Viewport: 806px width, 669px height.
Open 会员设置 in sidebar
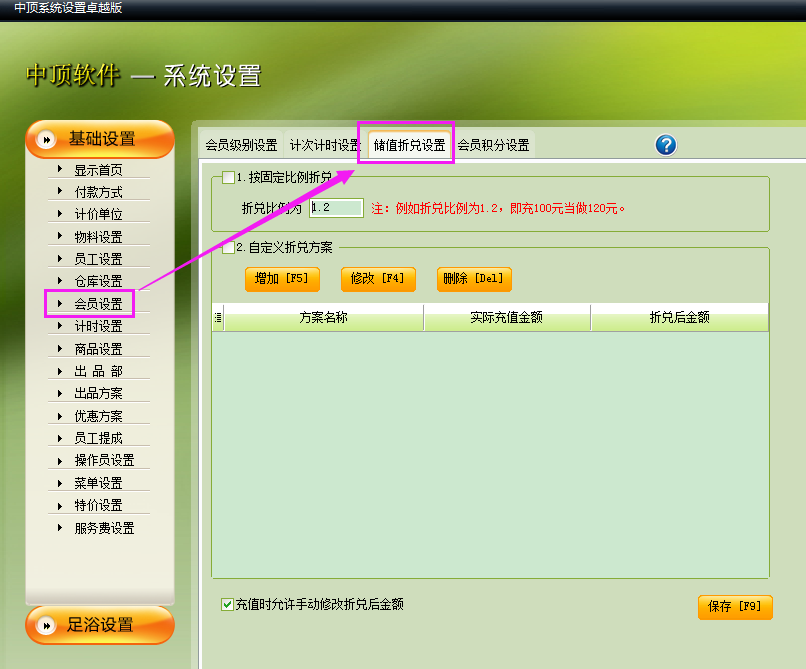pyautogui.click(x=98, y=303)
